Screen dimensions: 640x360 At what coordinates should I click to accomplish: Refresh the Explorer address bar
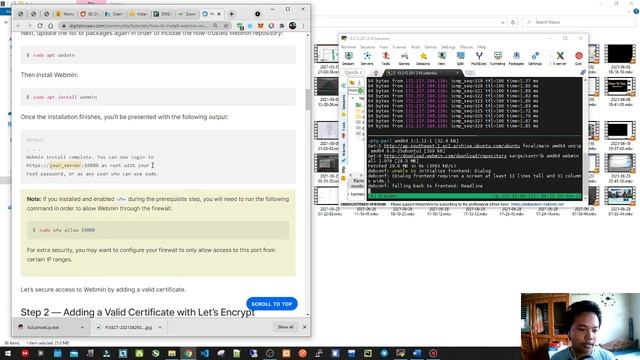(x=513, y=22)
